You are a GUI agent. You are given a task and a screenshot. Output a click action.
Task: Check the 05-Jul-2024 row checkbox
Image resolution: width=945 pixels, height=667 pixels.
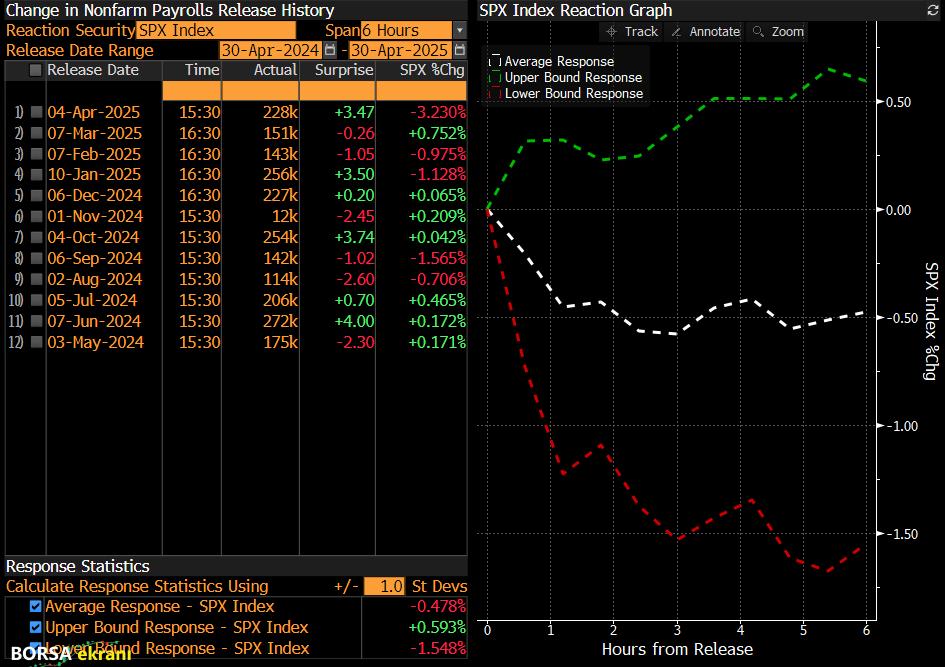tap(37, 300)
